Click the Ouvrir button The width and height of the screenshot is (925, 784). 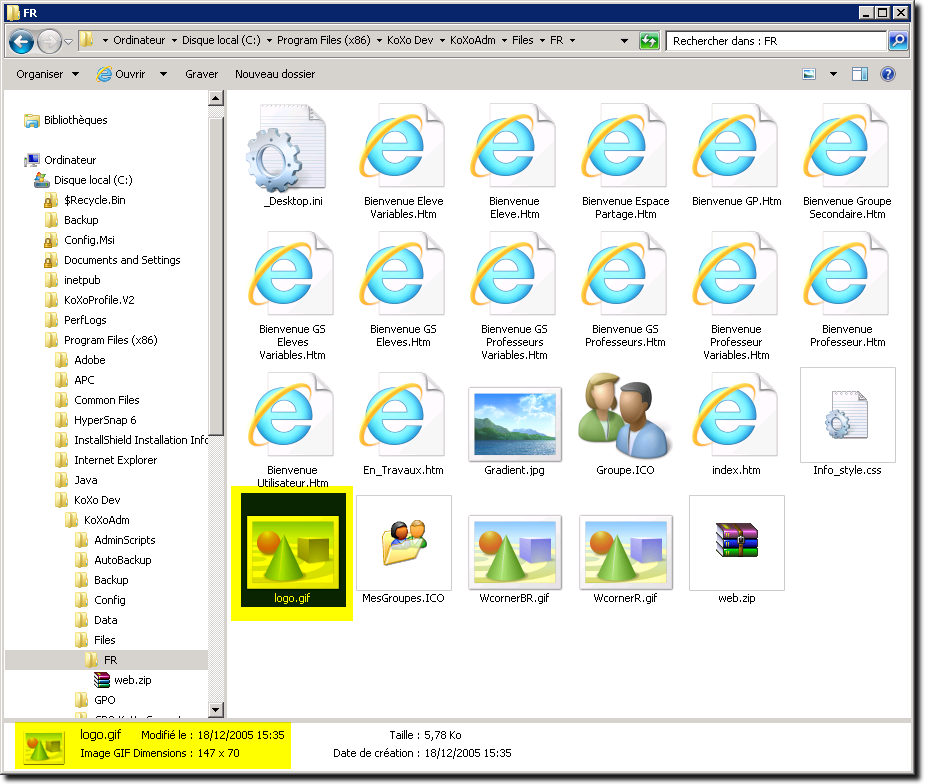[122, 74]
